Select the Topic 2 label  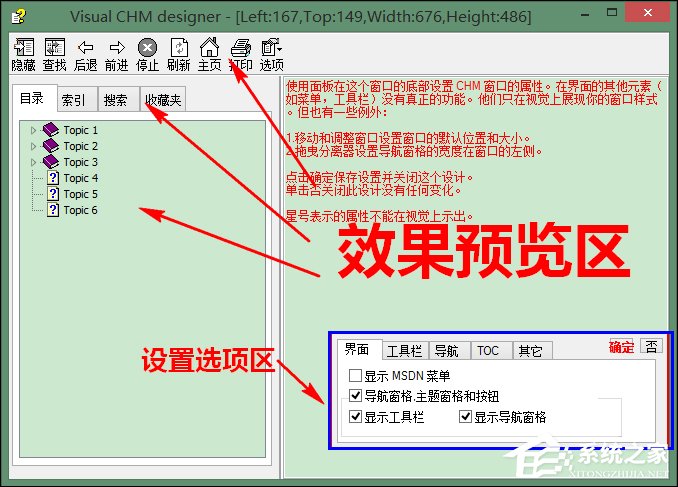click(x=80, y=146)
